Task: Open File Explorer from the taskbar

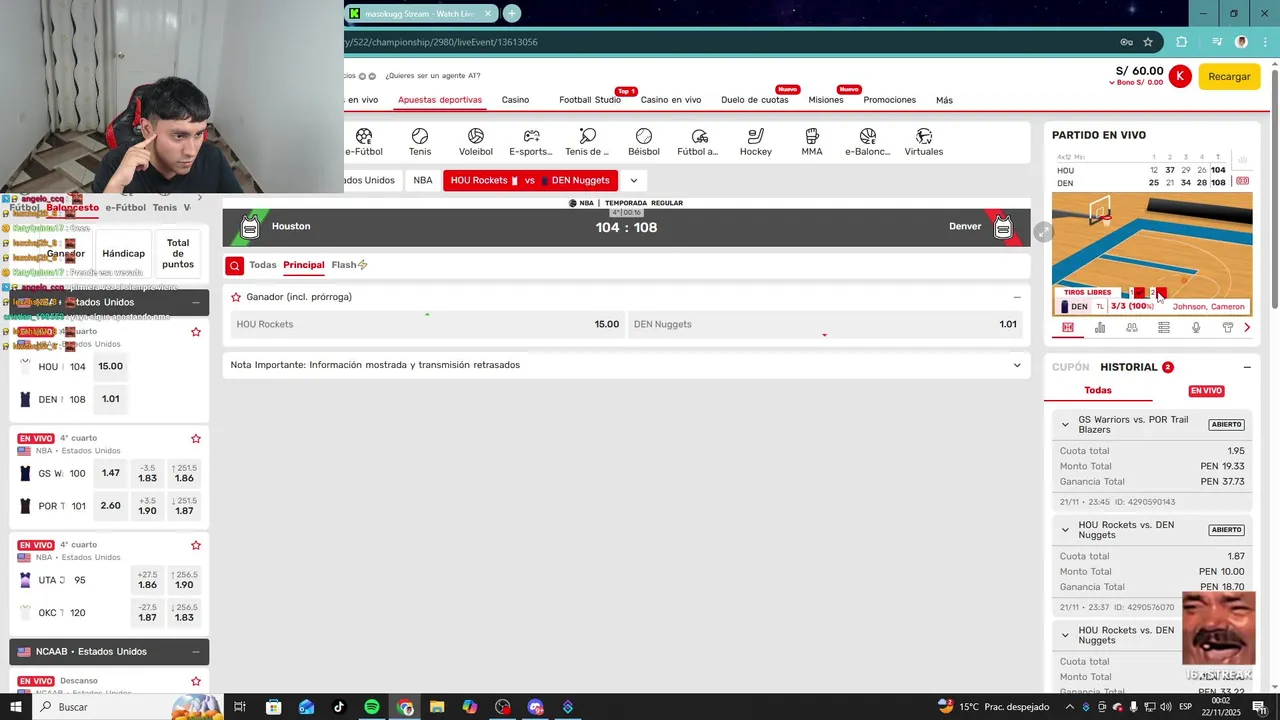Action: click(x=437, y=707)
